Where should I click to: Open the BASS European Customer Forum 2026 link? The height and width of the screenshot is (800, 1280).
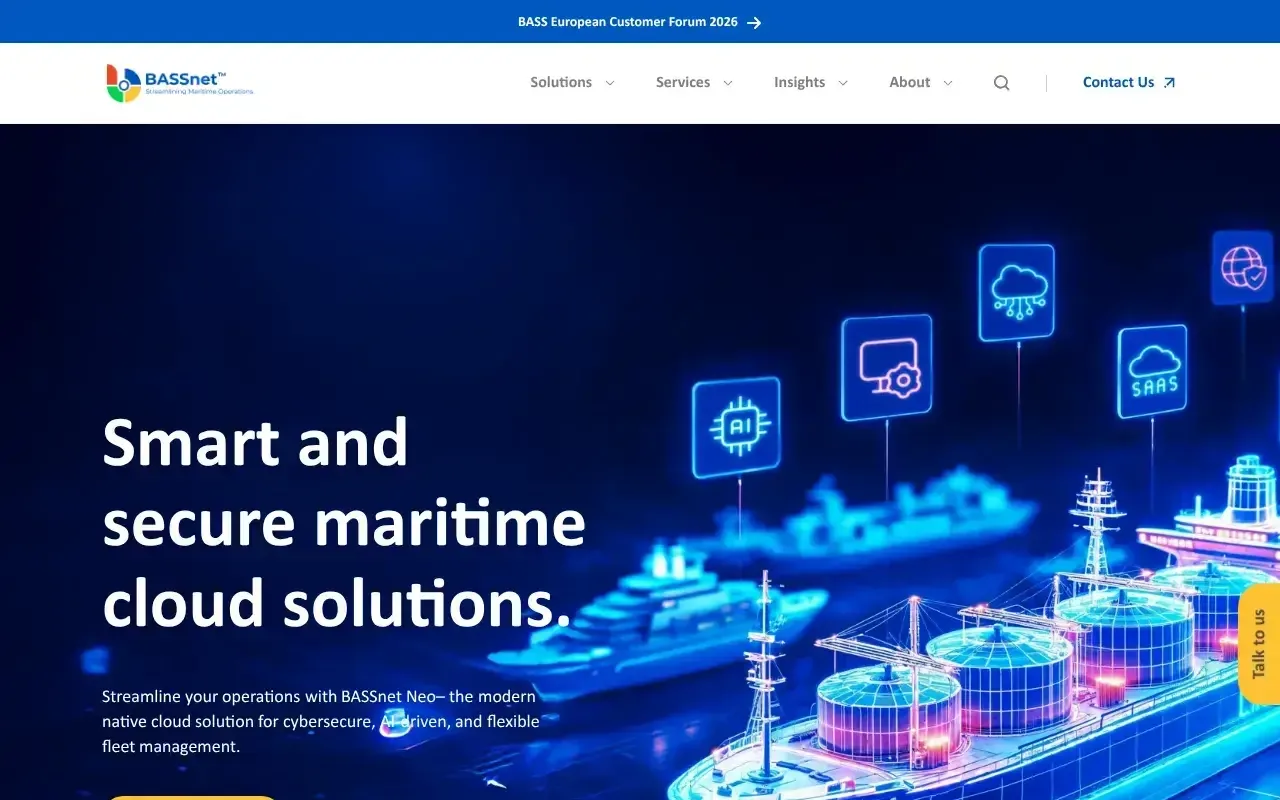pos(627,22)
